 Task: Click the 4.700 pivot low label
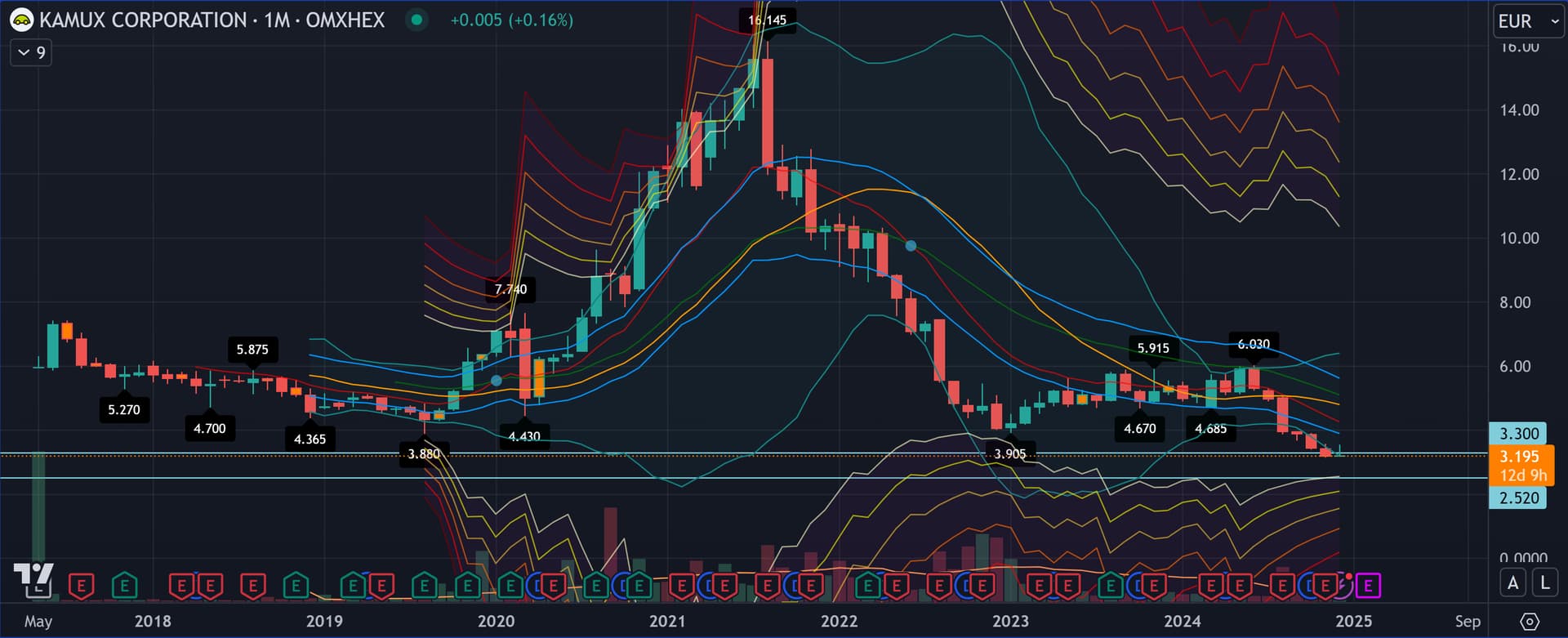point(210,429)
